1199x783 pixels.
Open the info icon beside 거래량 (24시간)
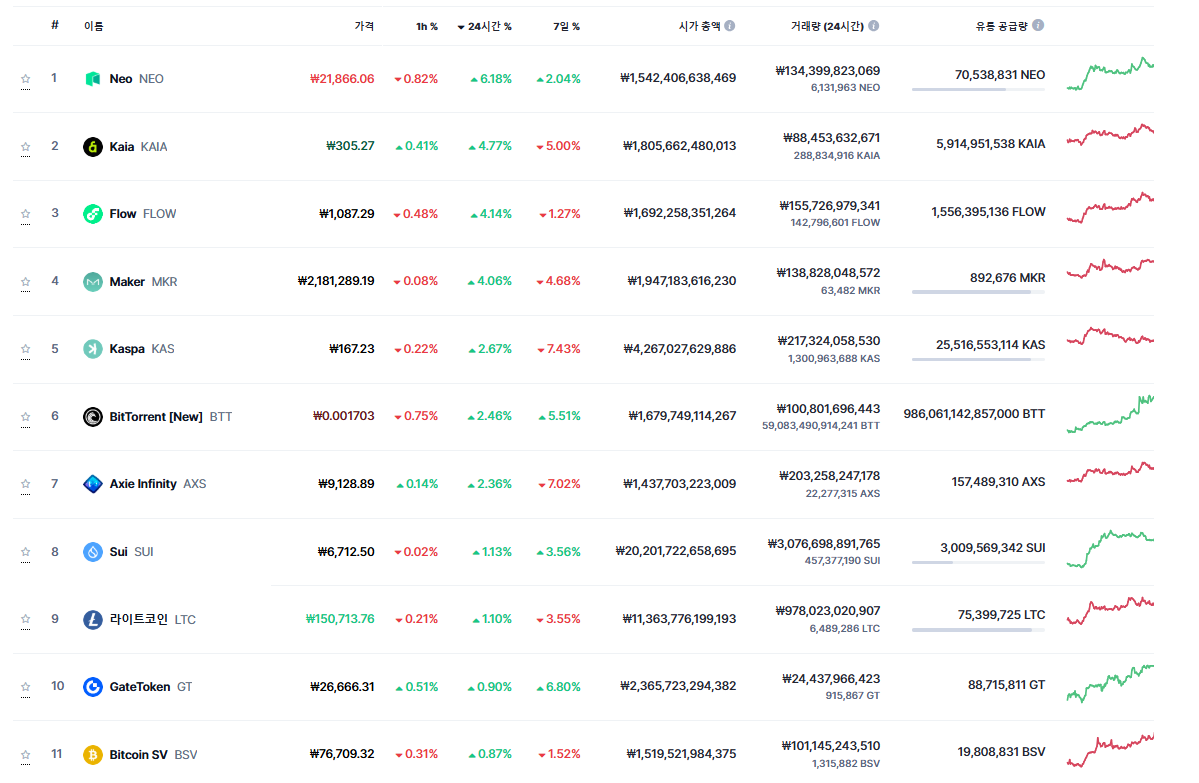[x=873, y=26]
